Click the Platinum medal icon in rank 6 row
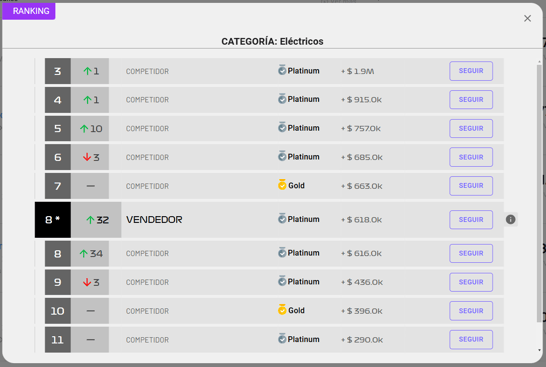Image resolution: width=546 pixels, height=367 pixels. [x=282, y=156]
